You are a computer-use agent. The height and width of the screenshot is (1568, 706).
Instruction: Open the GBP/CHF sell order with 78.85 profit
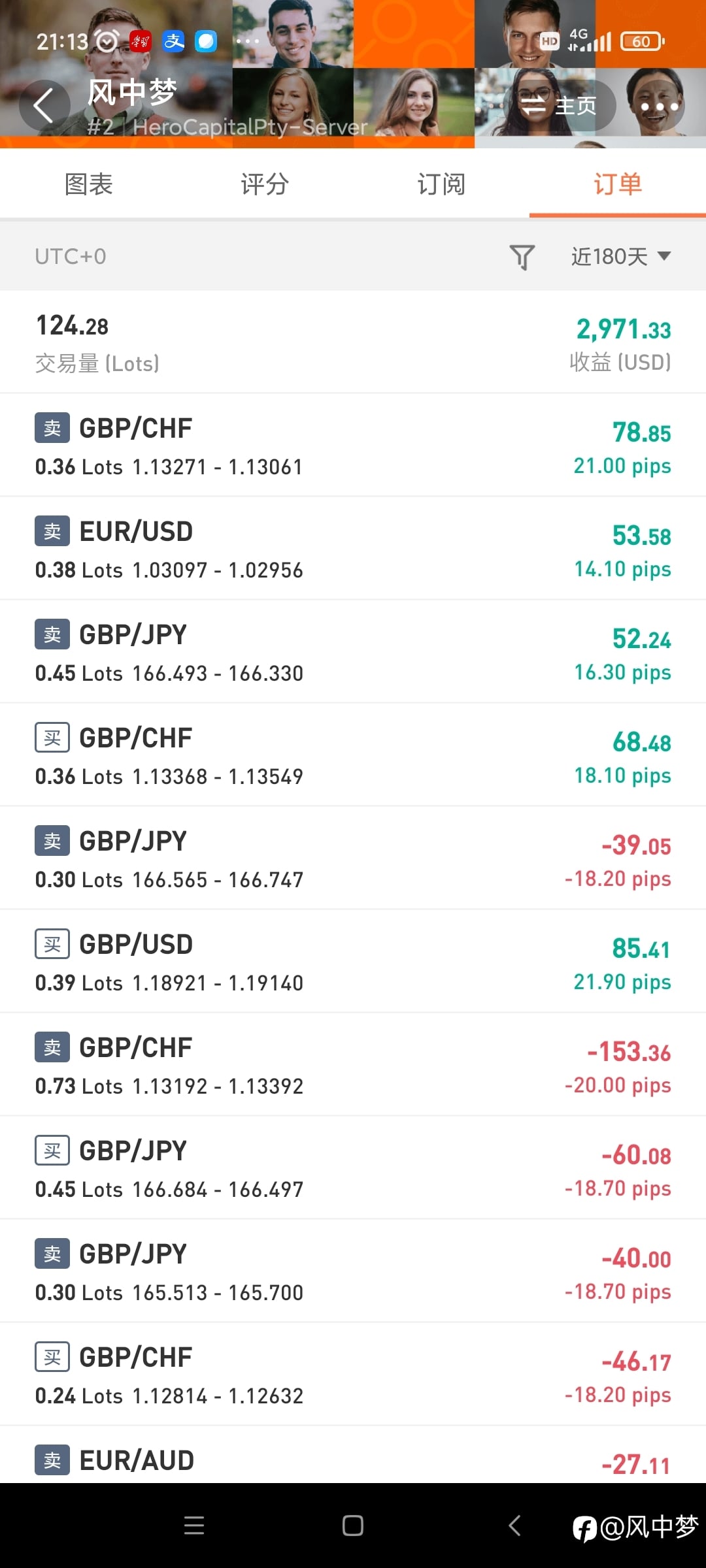tap(353, 446)
